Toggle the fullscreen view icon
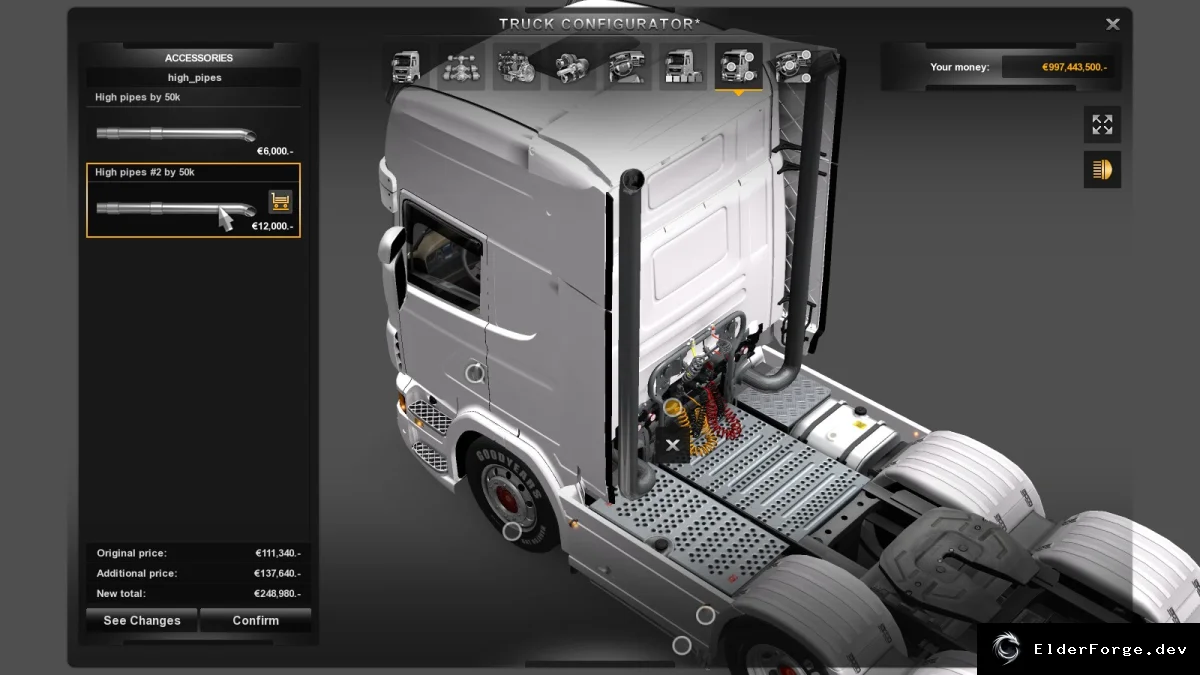 pyautogui.click(x=1102, y=125)
